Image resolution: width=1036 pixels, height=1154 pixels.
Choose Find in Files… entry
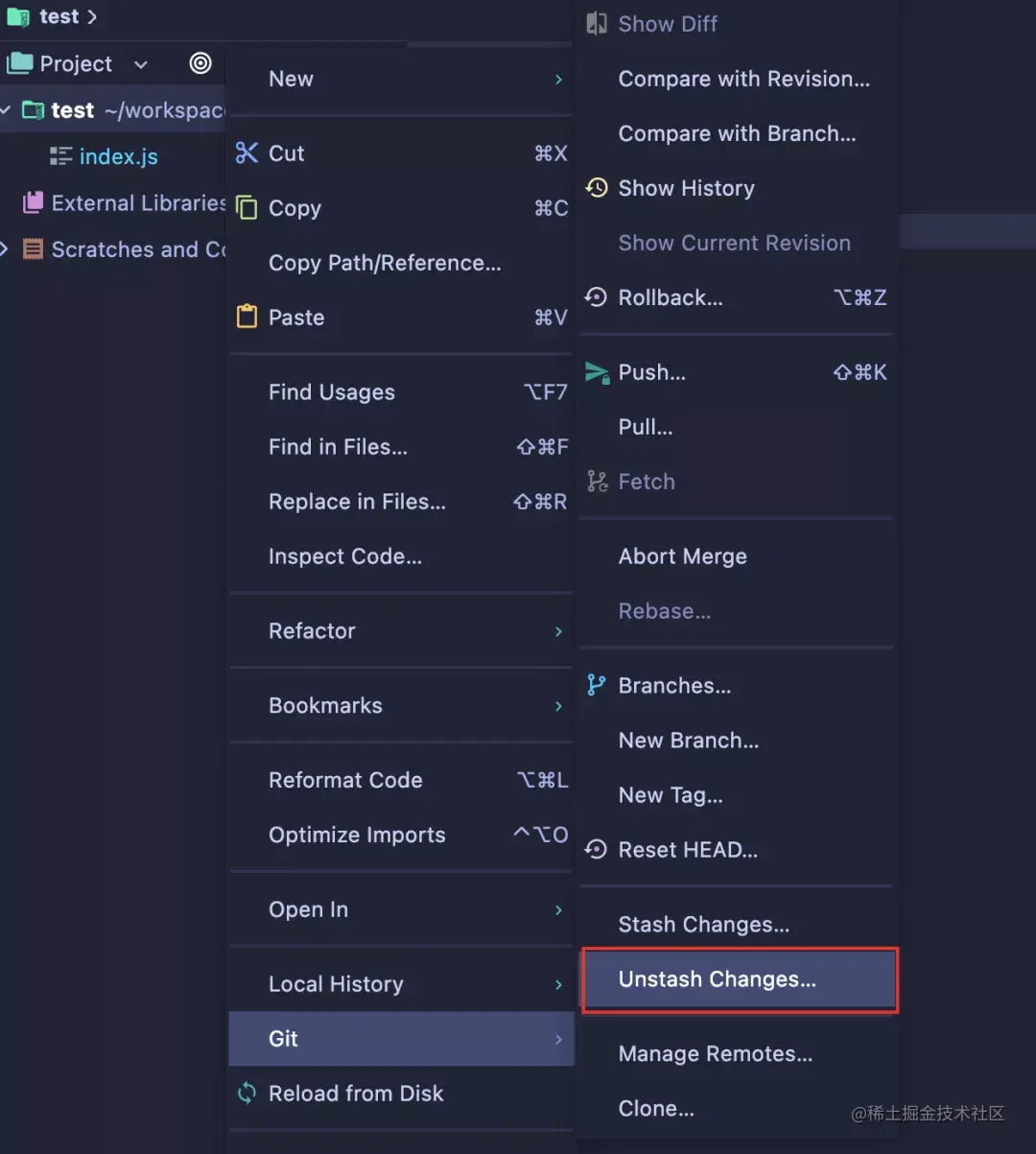[x=402, y=446]
